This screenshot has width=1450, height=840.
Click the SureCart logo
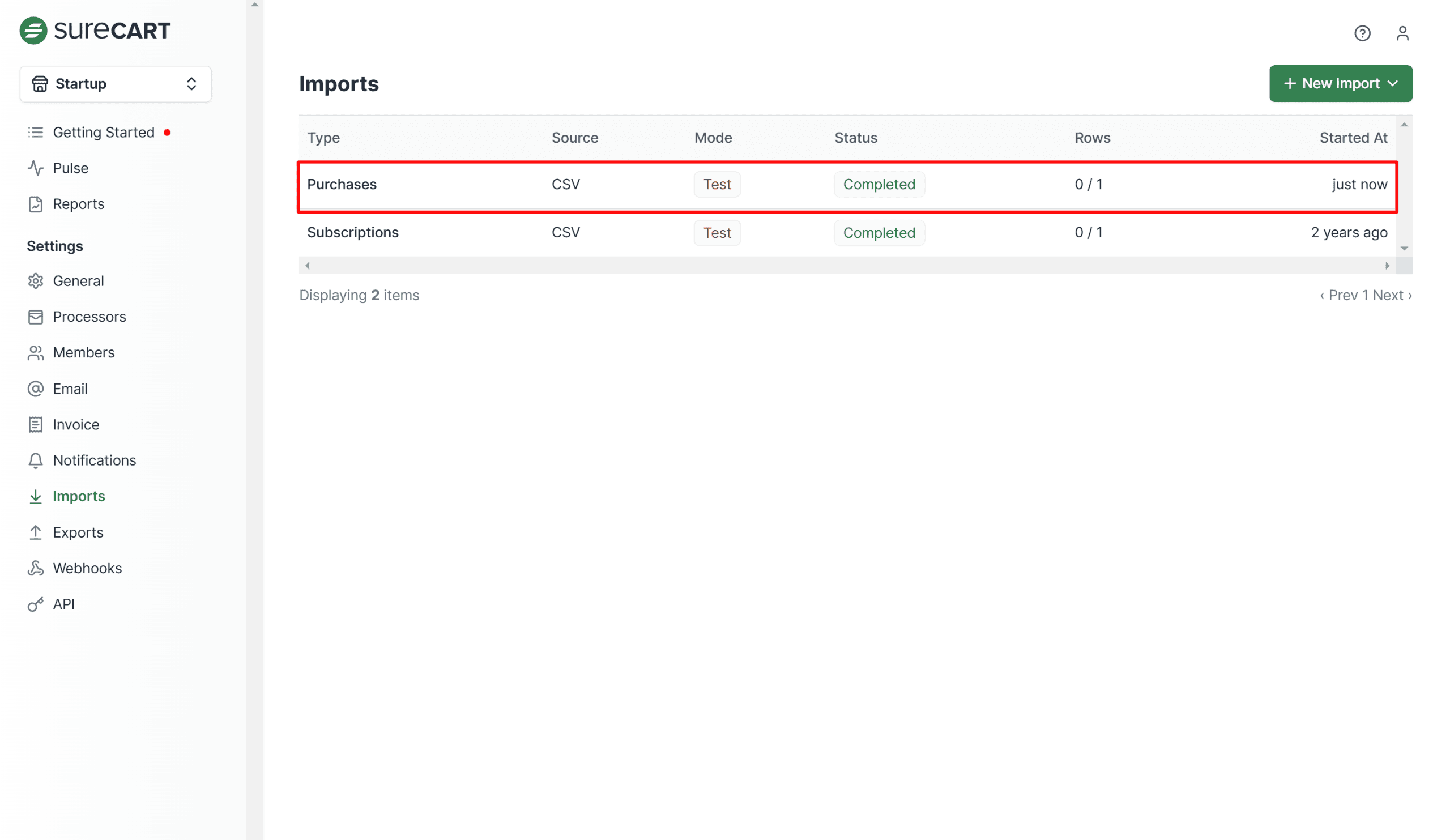(95, 30)
